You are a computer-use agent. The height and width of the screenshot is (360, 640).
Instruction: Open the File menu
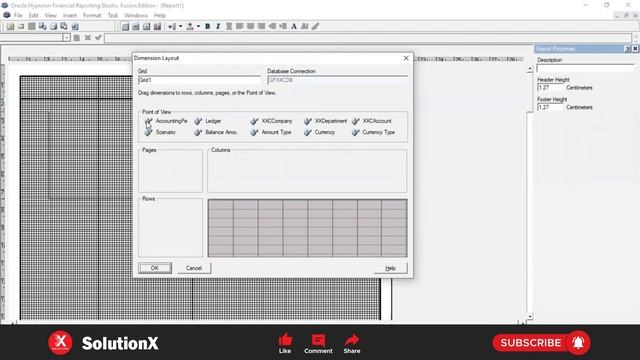tap(18, 15)
